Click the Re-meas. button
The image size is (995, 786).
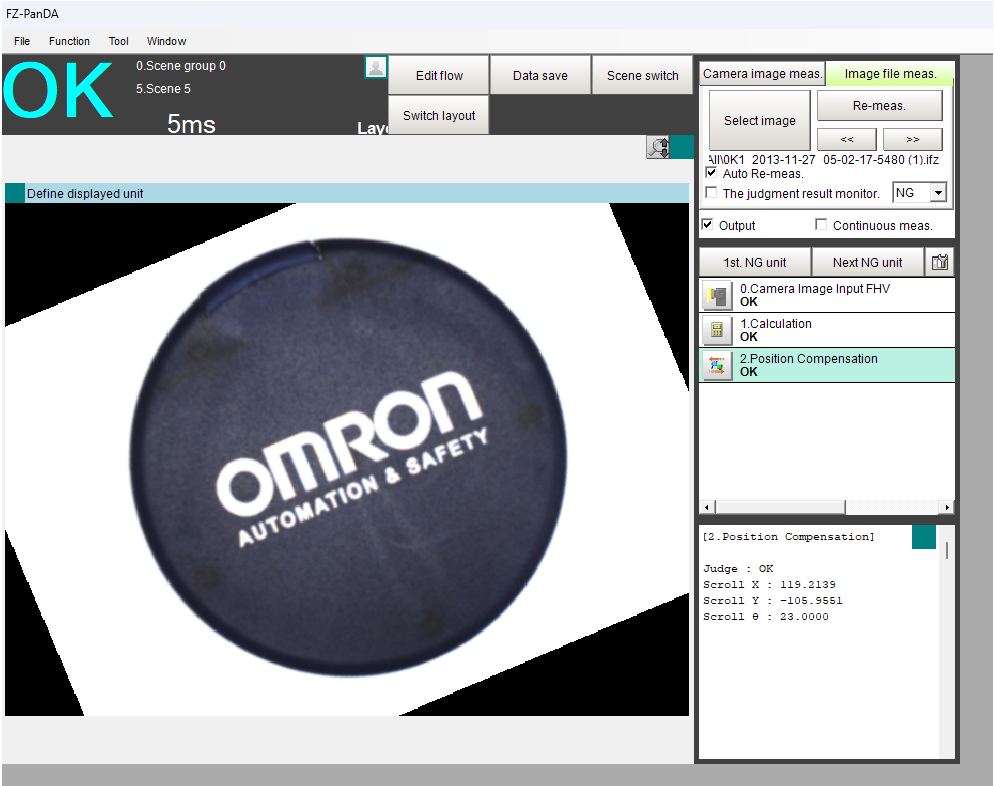880,106
